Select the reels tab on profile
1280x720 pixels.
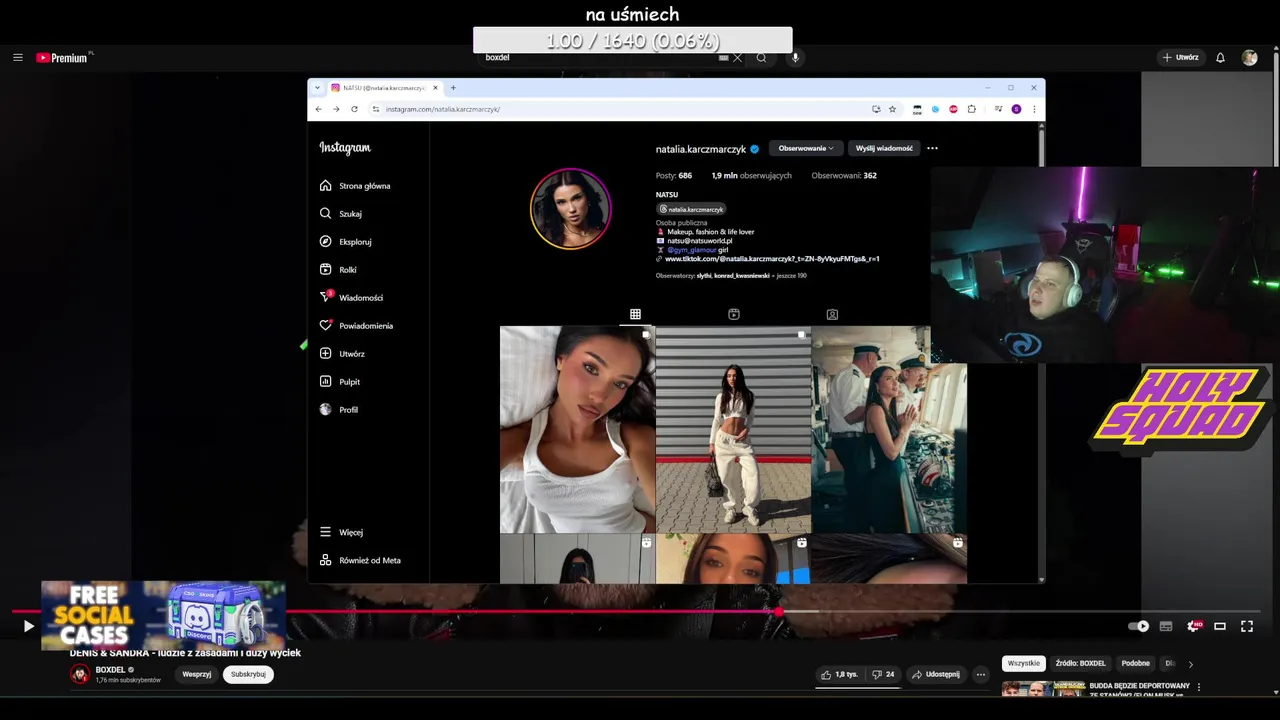[733, 314]
